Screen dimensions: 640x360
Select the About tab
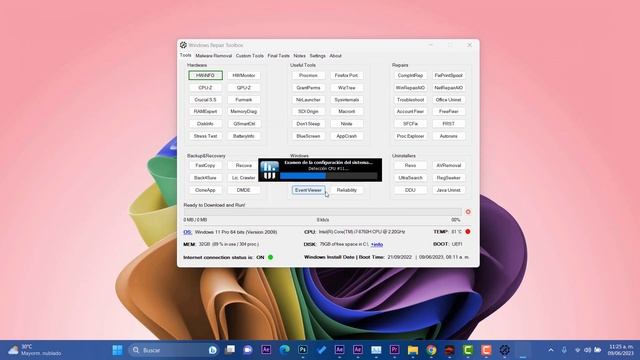pos(336,56)
